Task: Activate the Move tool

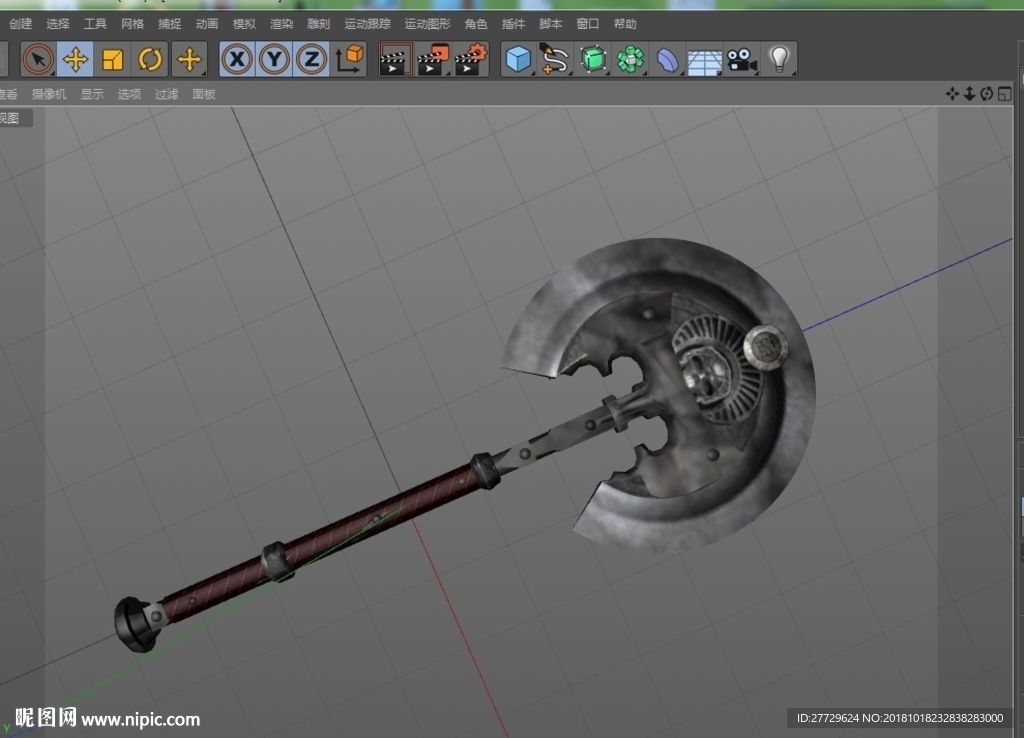Action: (x=75, y=59)
